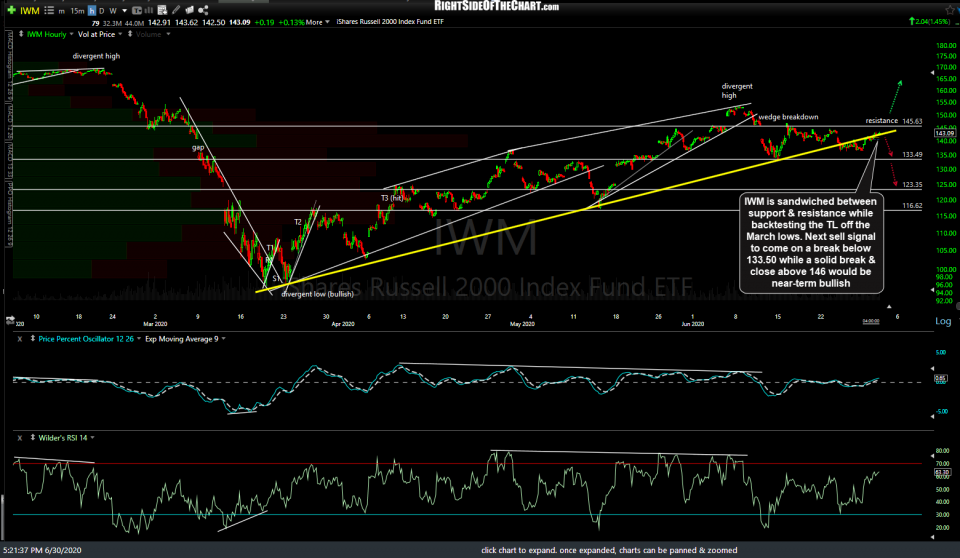
Task: Click the share chart icon
Action: pos(203,10)
